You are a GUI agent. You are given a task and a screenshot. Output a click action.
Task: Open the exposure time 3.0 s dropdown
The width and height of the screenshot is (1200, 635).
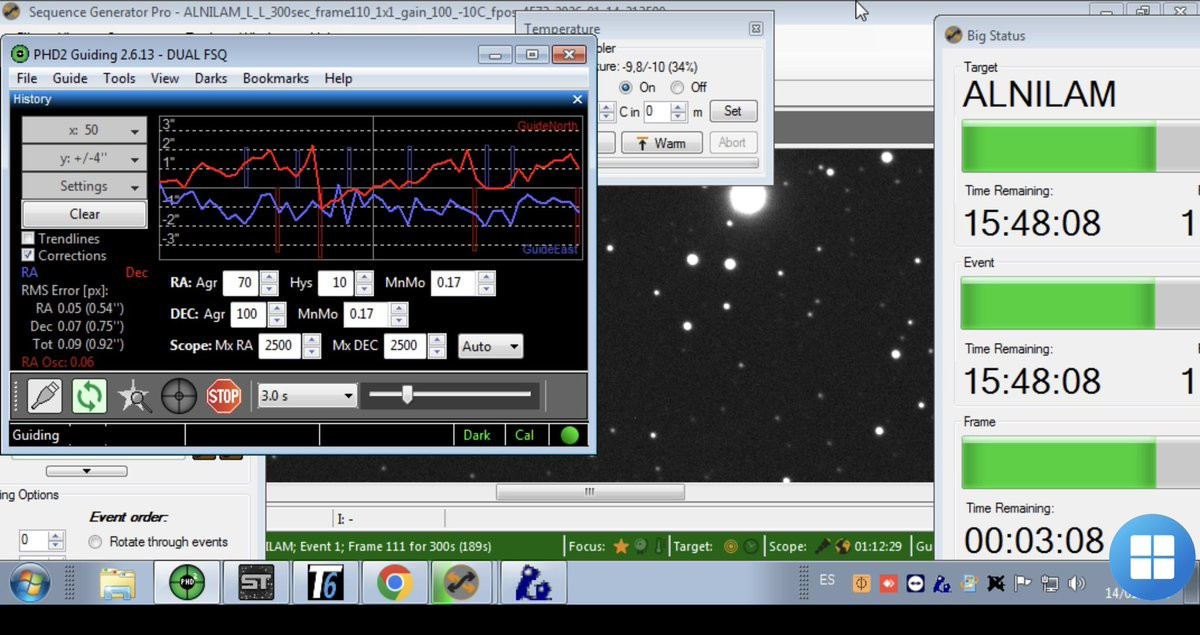click(307, 396)
